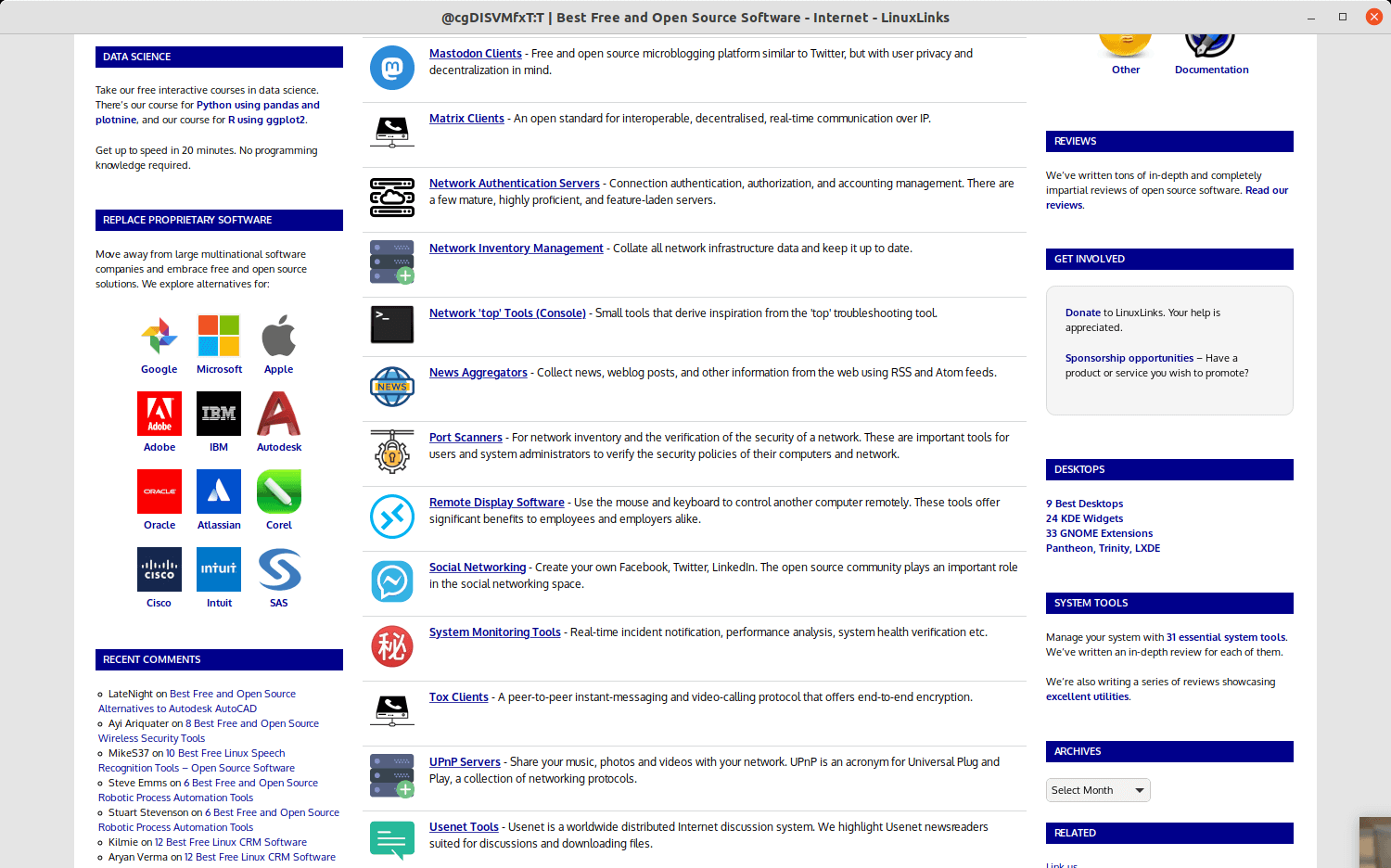
Task: Click the Mastodon Clients icon
Action: (x=392, y=68)
